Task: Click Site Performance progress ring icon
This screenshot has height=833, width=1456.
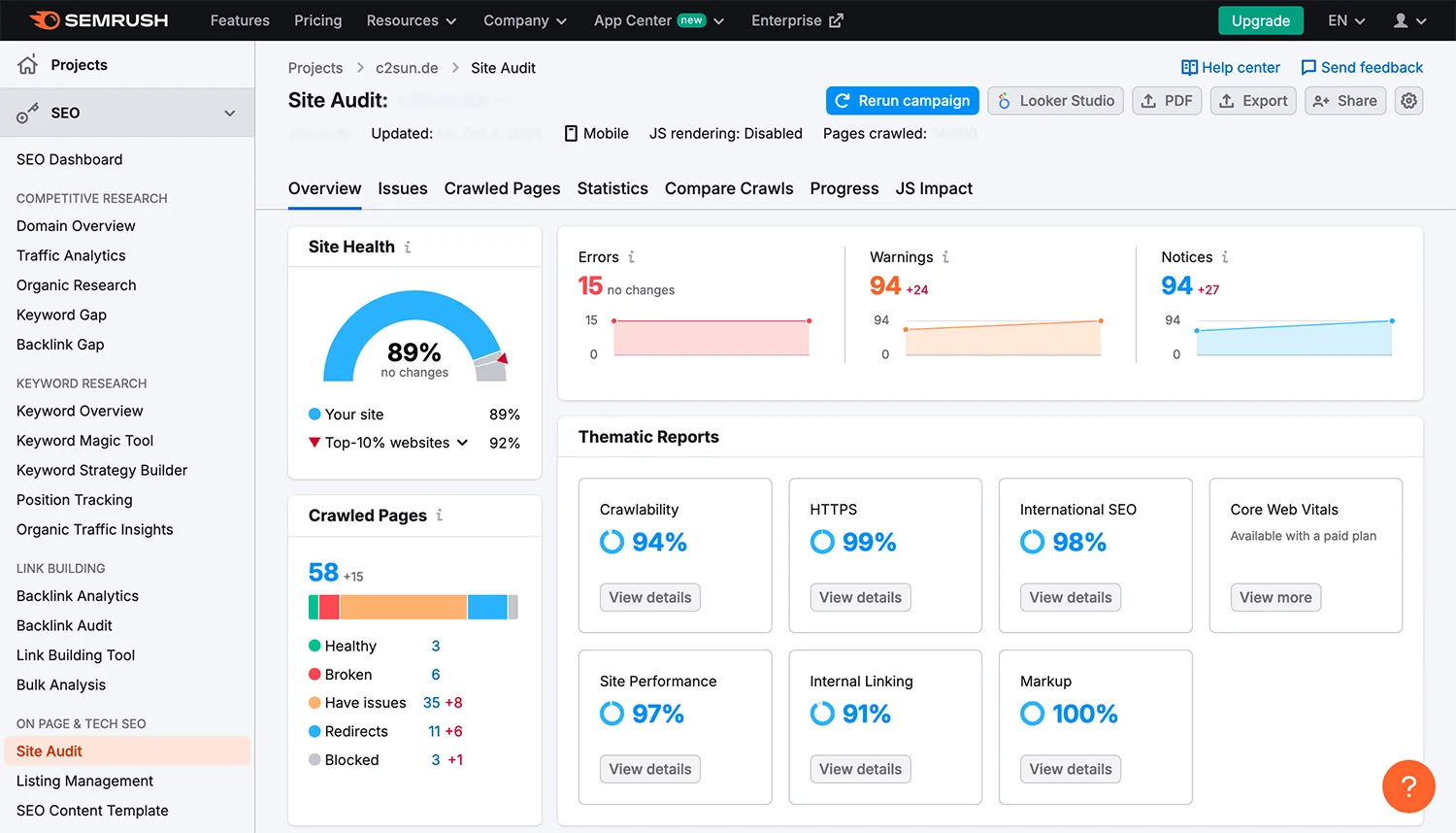Action: pos(612,714)
